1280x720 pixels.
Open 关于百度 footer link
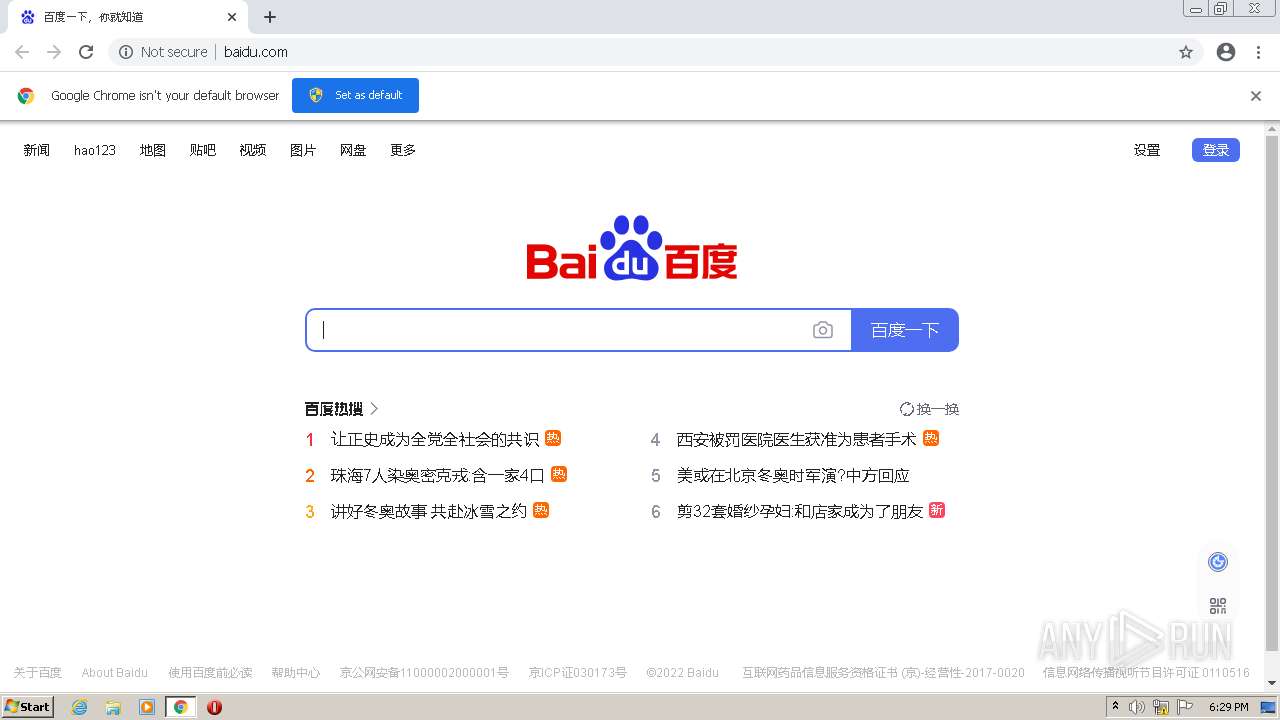click(x=37, y=673)
